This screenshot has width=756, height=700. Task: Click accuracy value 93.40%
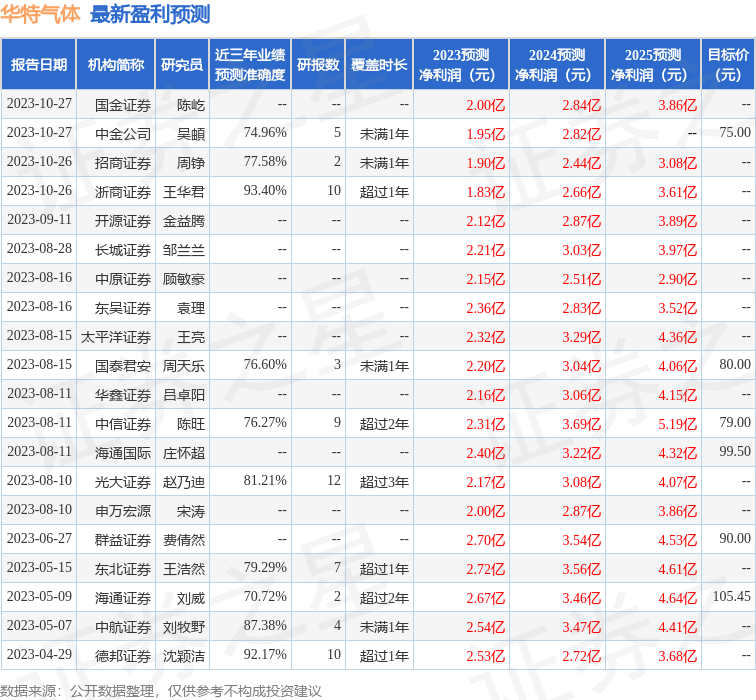[265, 190]
